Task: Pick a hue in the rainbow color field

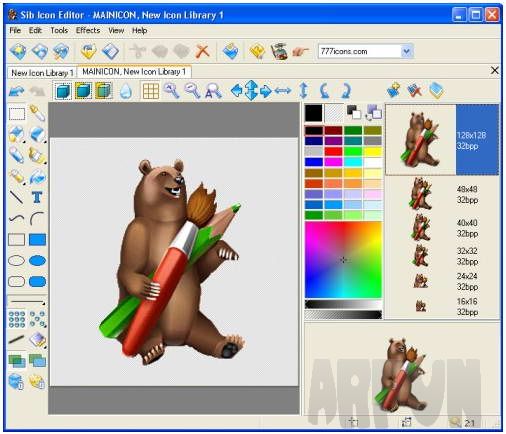Action: pyautogui.click(x=343, y=260)
